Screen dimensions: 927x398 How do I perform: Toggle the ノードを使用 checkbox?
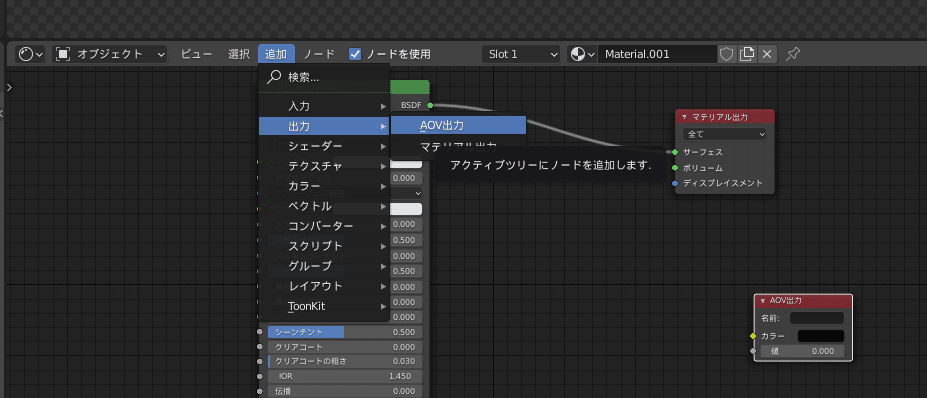point(355,54)
